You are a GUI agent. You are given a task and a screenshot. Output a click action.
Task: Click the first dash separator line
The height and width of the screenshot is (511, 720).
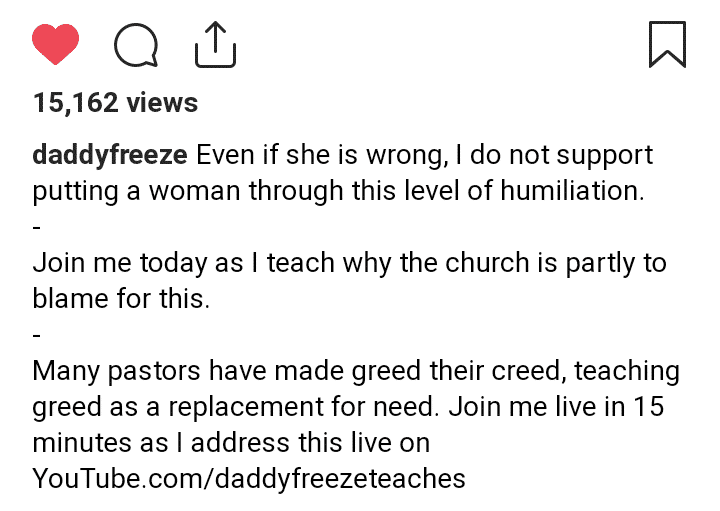[37, 227]
